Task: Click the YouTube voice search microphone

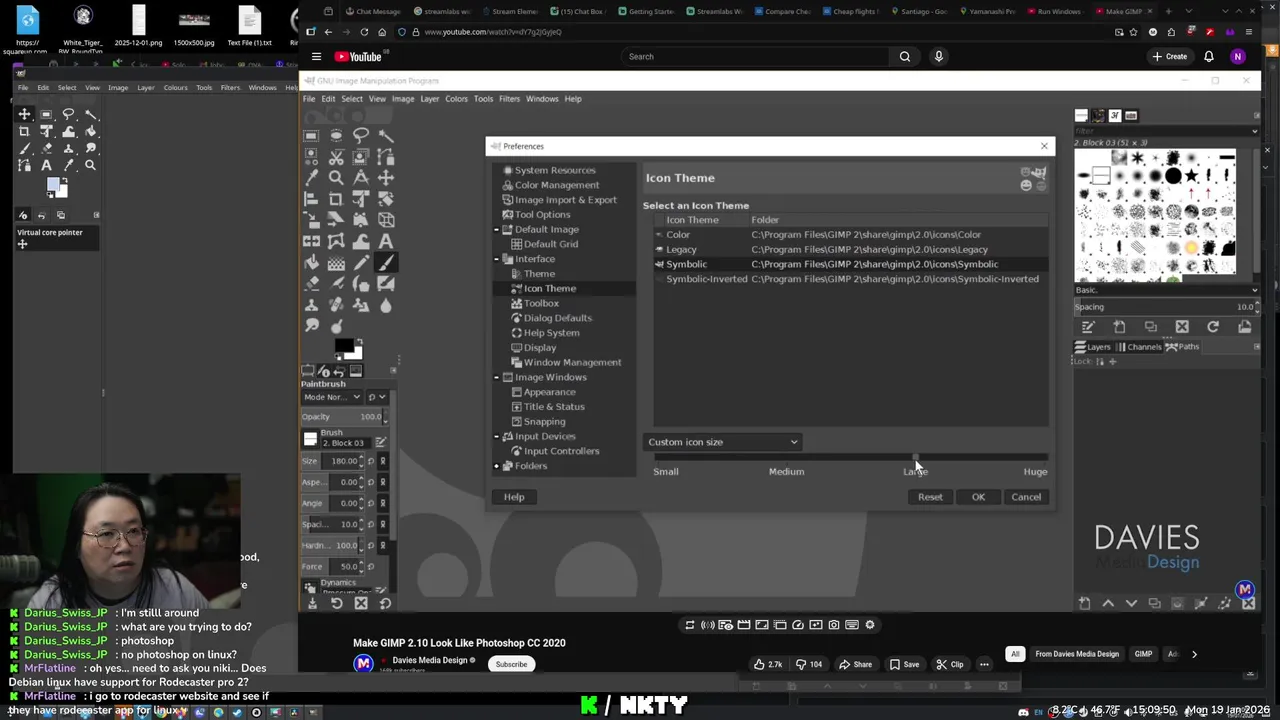Action: point(938,56)
